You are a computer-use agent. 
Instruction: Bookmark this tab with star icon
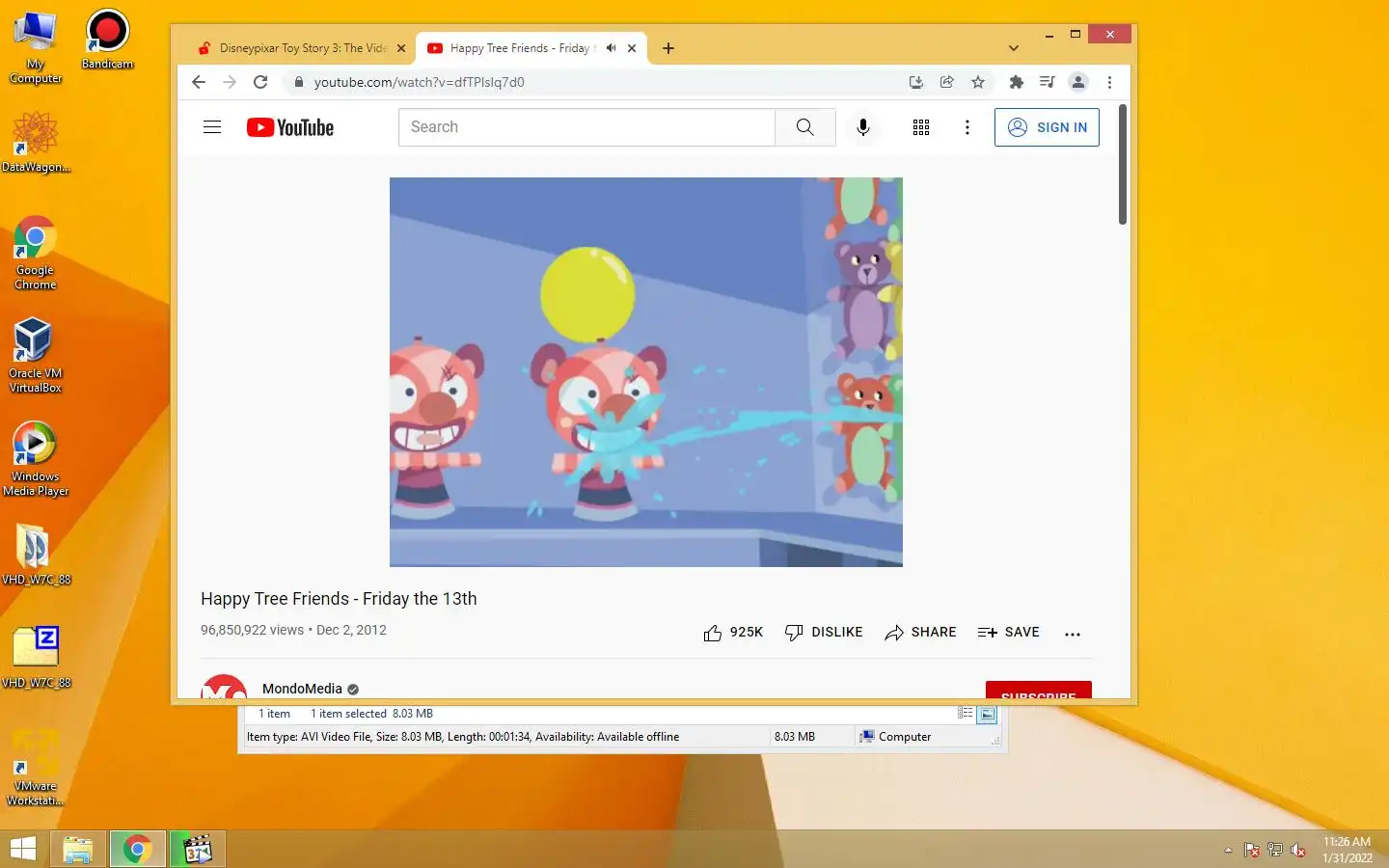tap(978, 82)
